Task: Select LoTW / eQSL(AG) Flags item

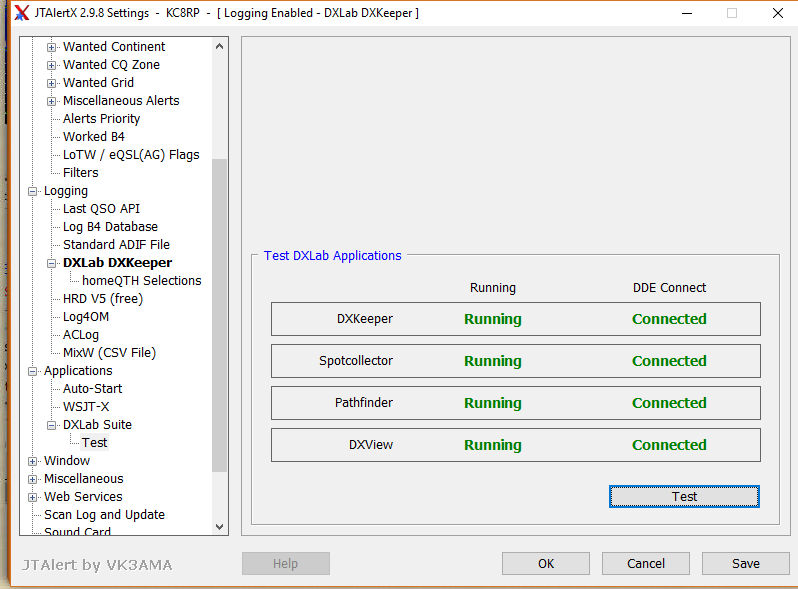Action: tap(130, 155)
